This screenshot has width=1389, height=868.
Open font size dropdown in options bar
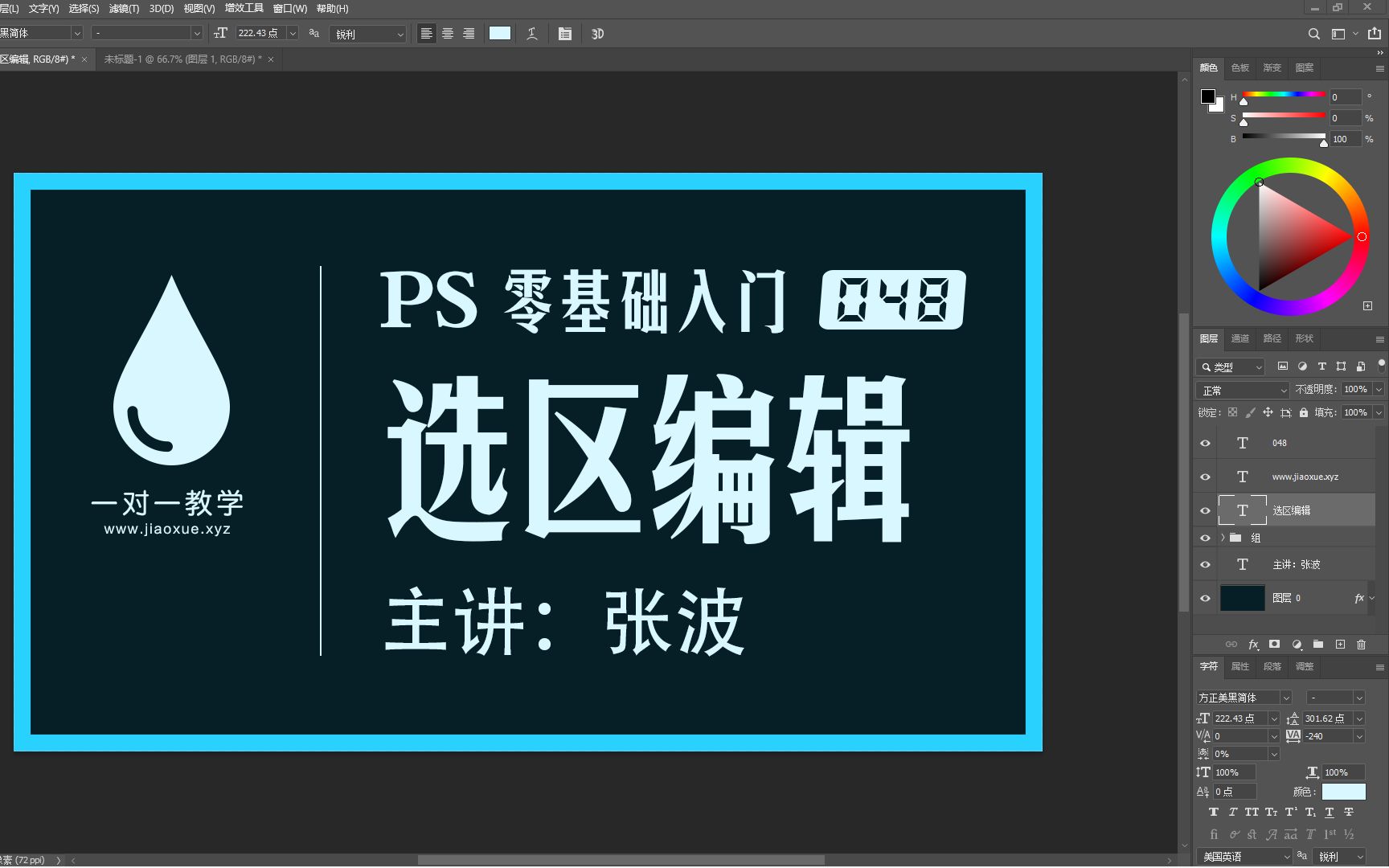(293, 33)
